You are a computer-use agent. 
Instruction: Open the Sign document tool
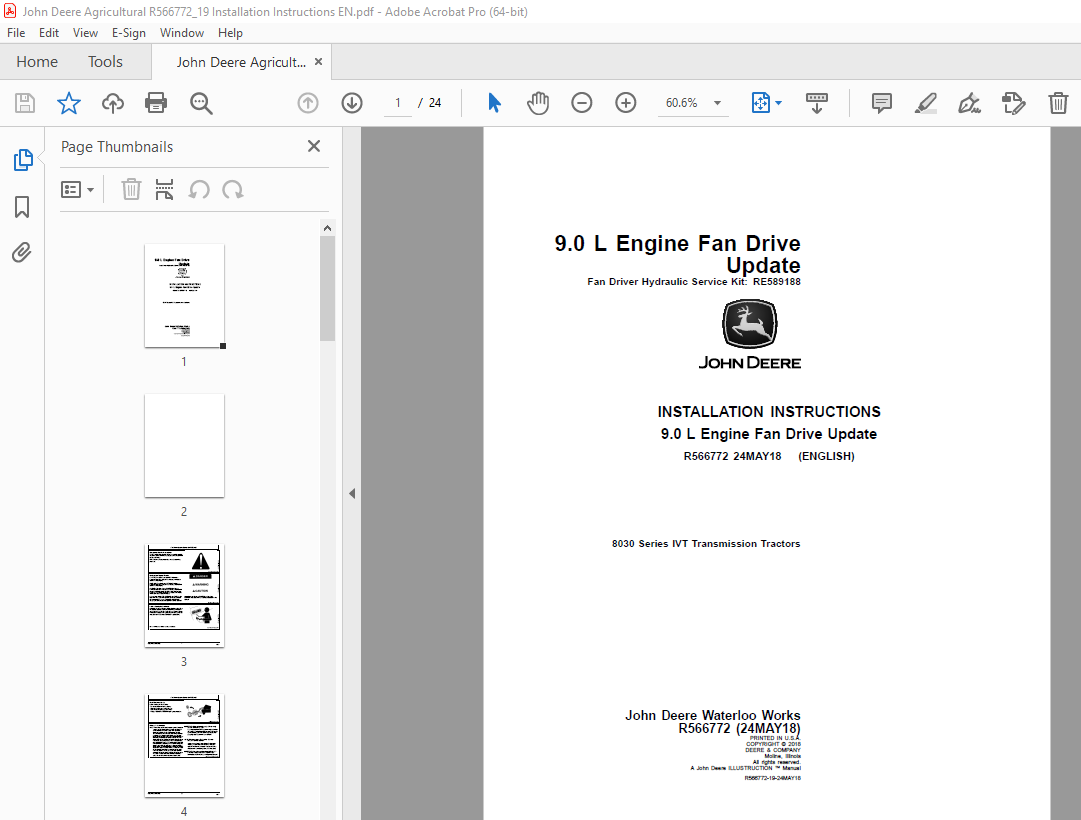pyautogui.click(x=969, y=103)
